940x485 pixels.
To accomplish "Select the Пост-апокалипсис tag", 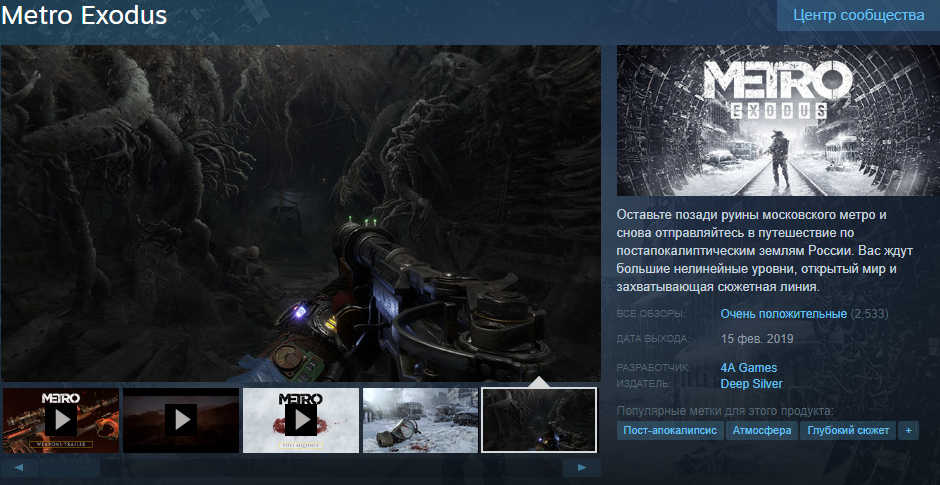I will coord(670,430).
